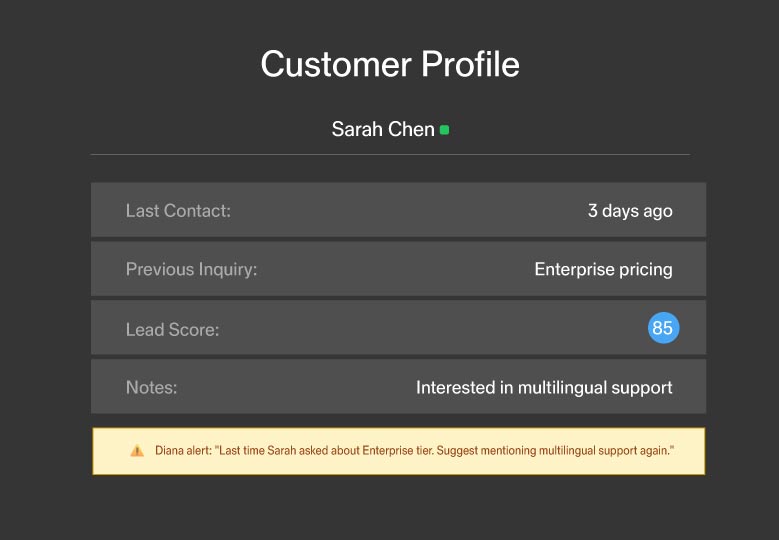The height and width of the screenshot is (540, 779).
Task: Click the green online status dot
Action: (444, 130)
